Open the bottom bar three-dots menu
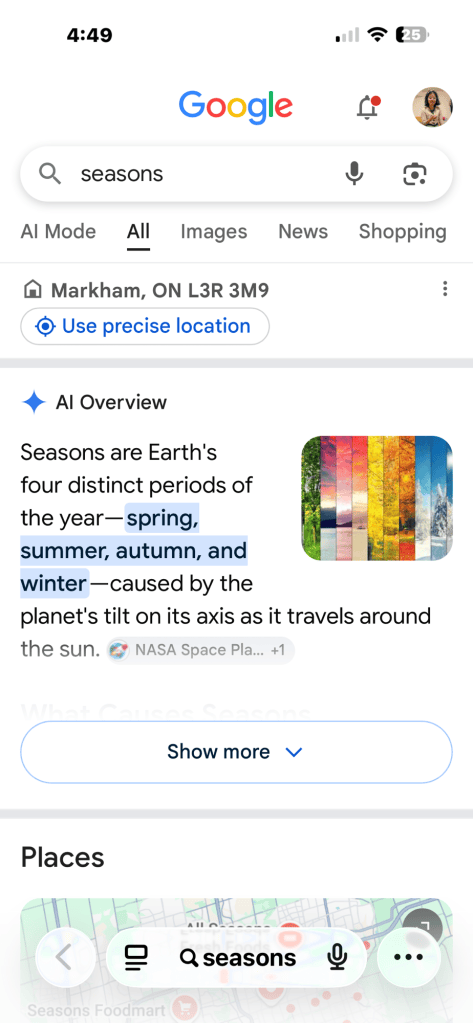The height and width of the screenshot is (1023, 473). [x=409, y=958]
